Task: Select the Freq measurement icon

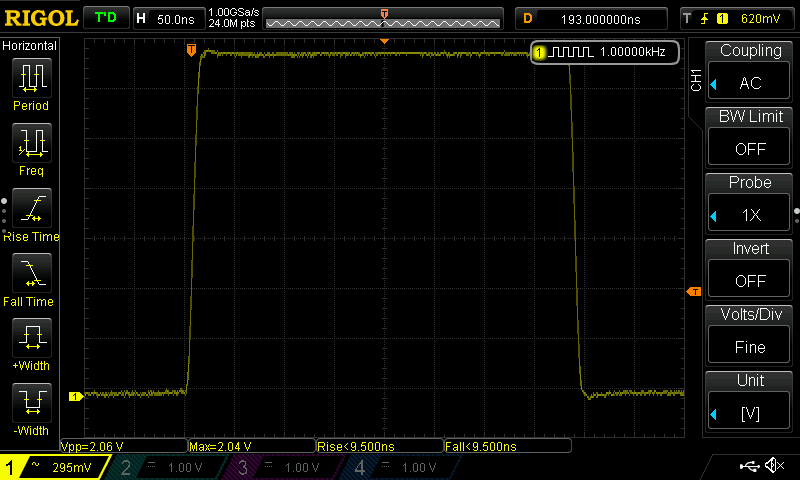Action: tap(32, 143)
